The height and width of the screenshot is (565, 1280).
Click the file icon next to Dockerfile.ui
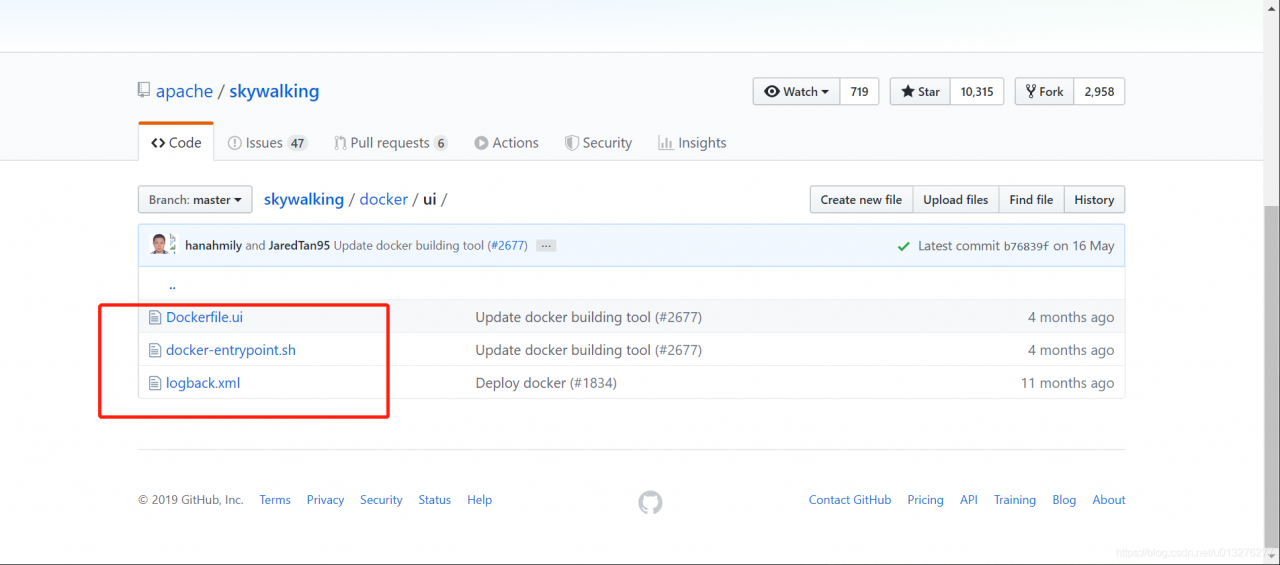(x=155, y=317)
